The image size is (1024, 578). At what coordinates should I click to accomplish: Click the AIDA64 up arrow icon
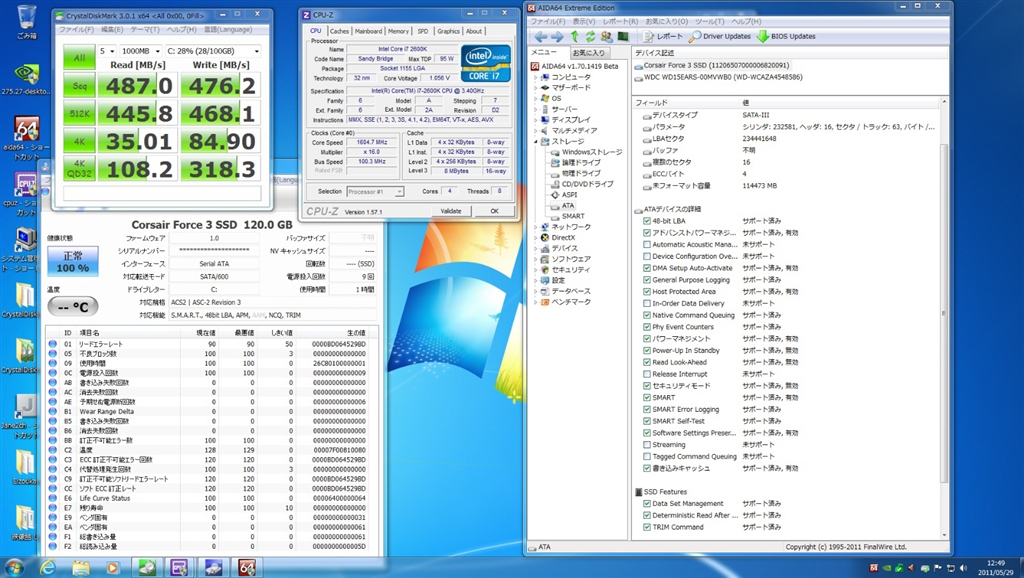[575, 36]
